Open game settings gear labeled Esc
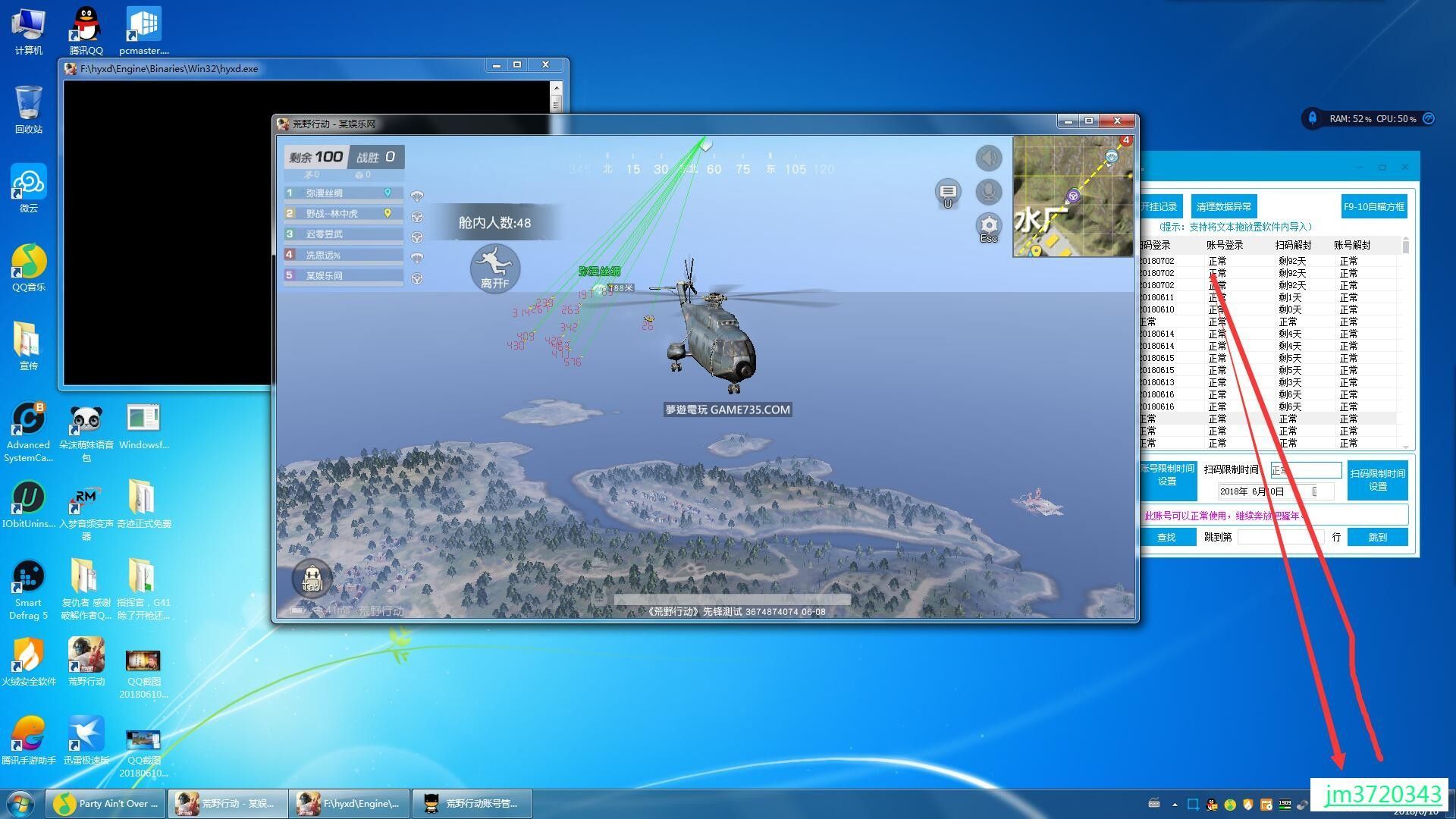1456x819 pixels. tap(988, 226)
